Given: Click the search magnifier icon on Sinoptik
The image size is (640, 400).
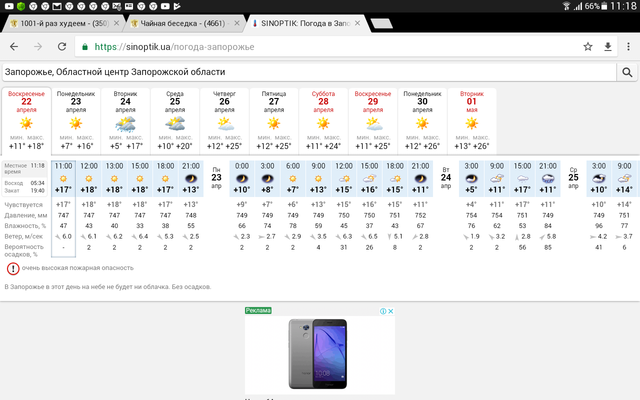Looking at the screenshot, I should [628, 72].
